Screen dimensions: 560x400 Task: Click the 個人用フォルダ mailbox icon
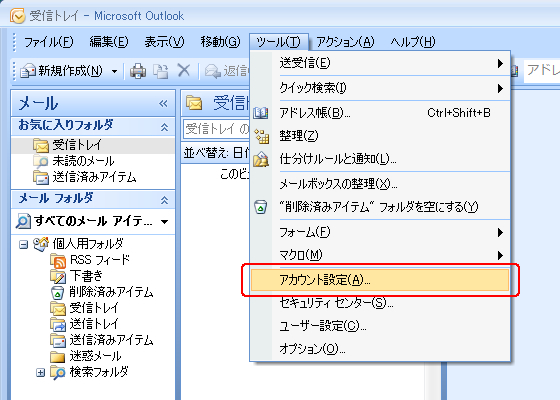point(40,244)
